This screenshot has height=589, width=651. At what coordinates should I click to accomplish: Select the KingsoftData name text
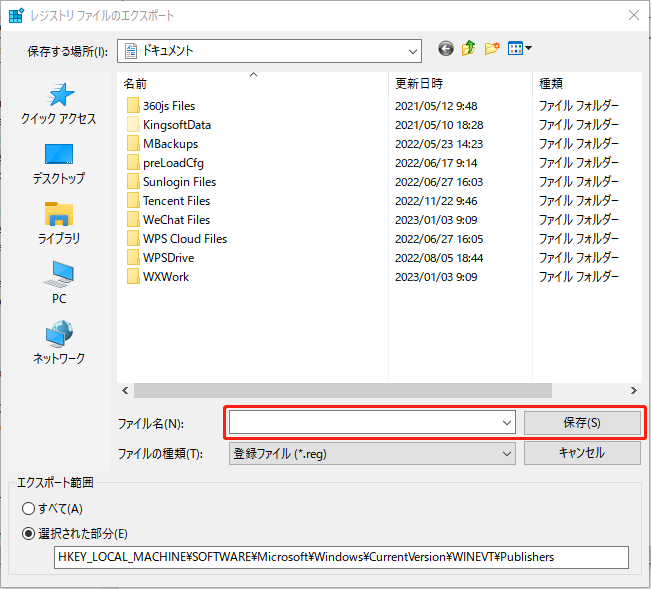coord(177,125)
